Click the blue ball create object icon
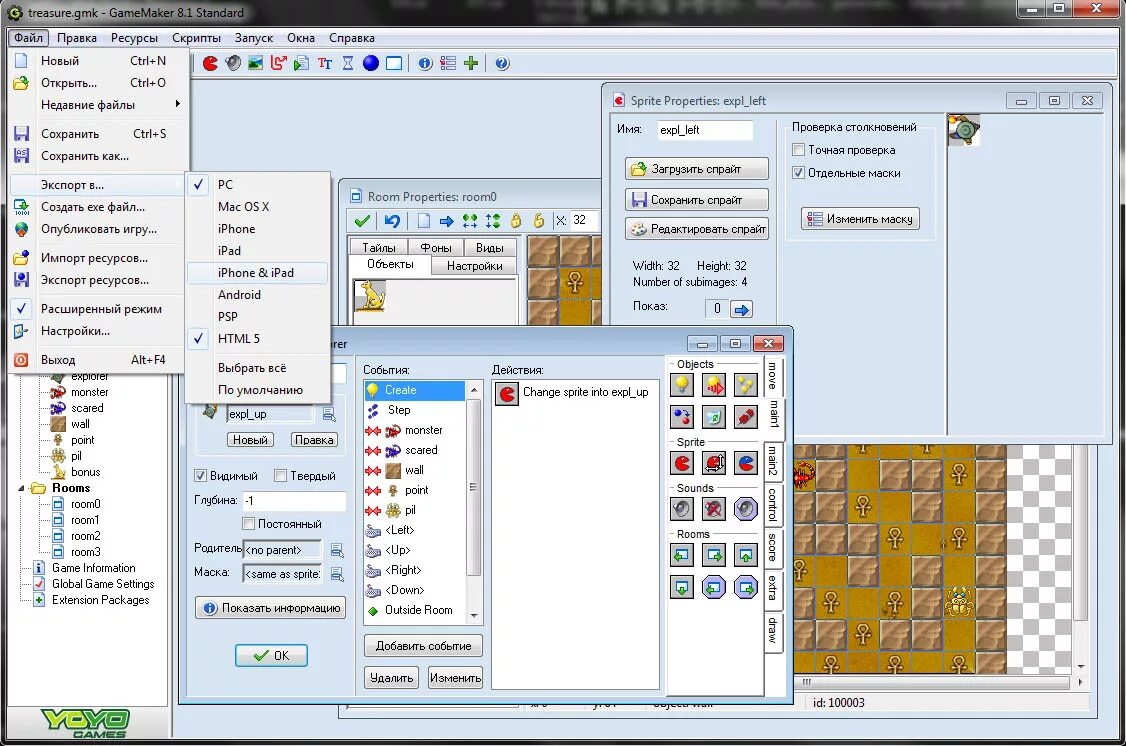The image size is (1126, 746). pos(371,63)
